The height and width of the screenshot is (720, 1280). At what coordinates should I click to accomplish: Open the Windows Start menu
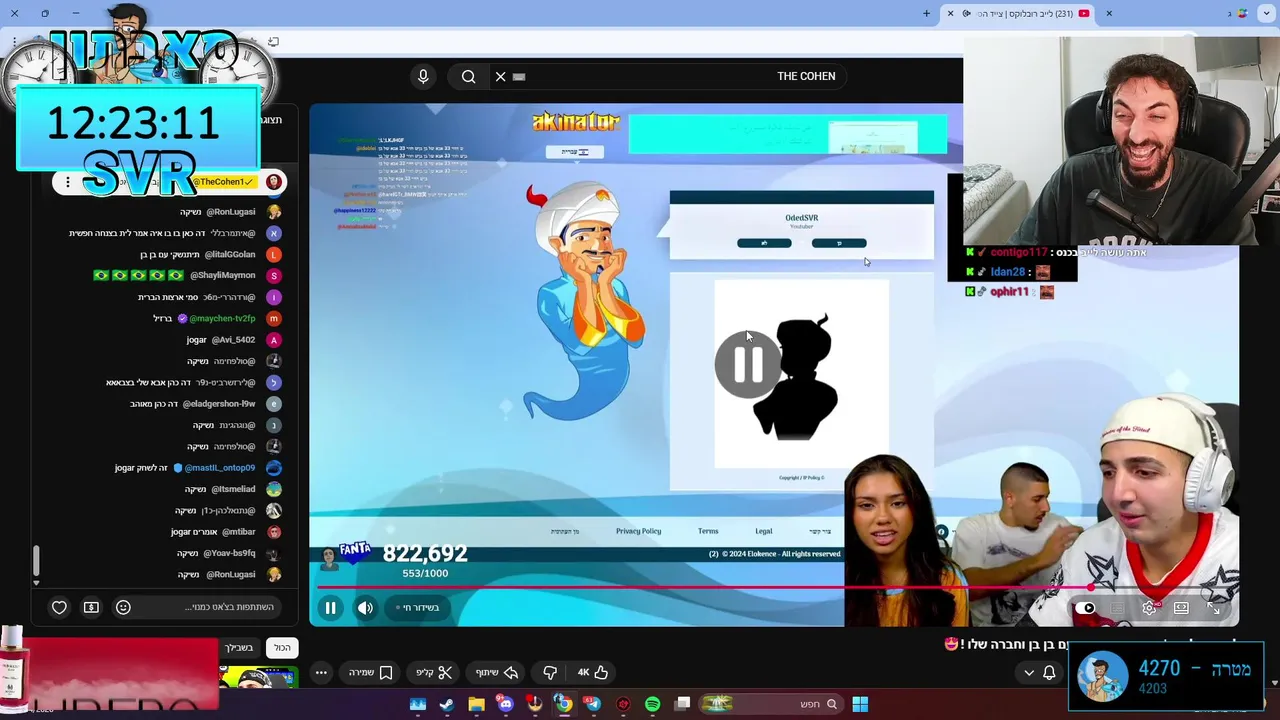click(860, 704)
